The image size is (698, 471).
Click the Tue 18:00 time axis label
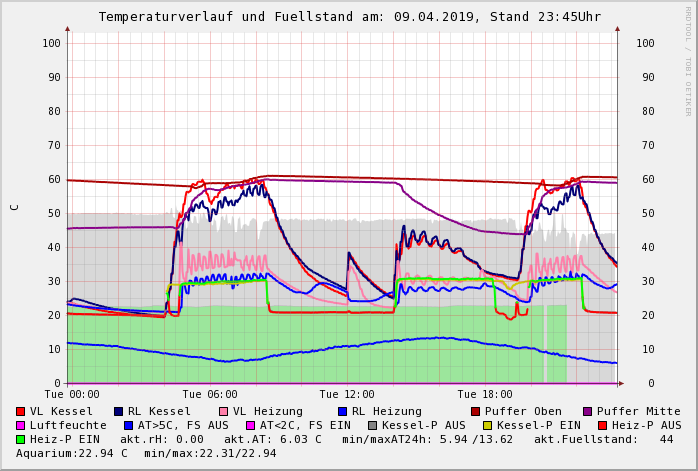485,394
